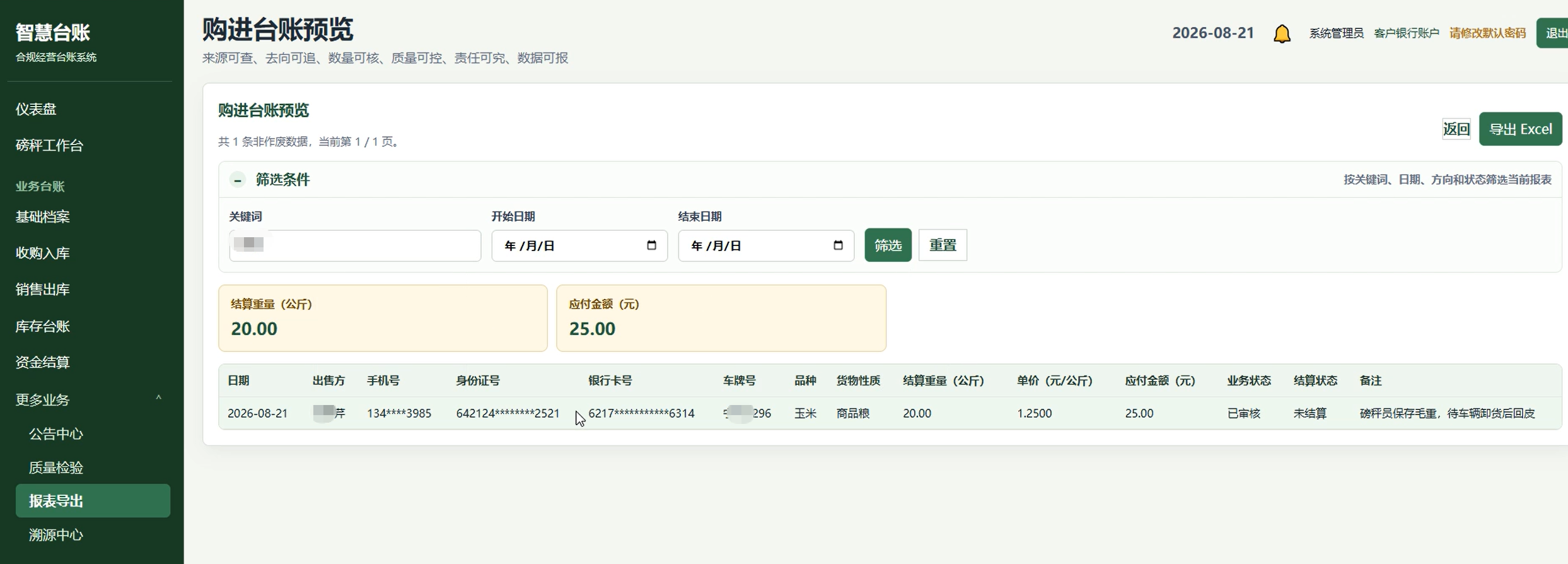
Task: Click the remark 磅秤员保存毛重 cell
Action: tap(1447, 413)
